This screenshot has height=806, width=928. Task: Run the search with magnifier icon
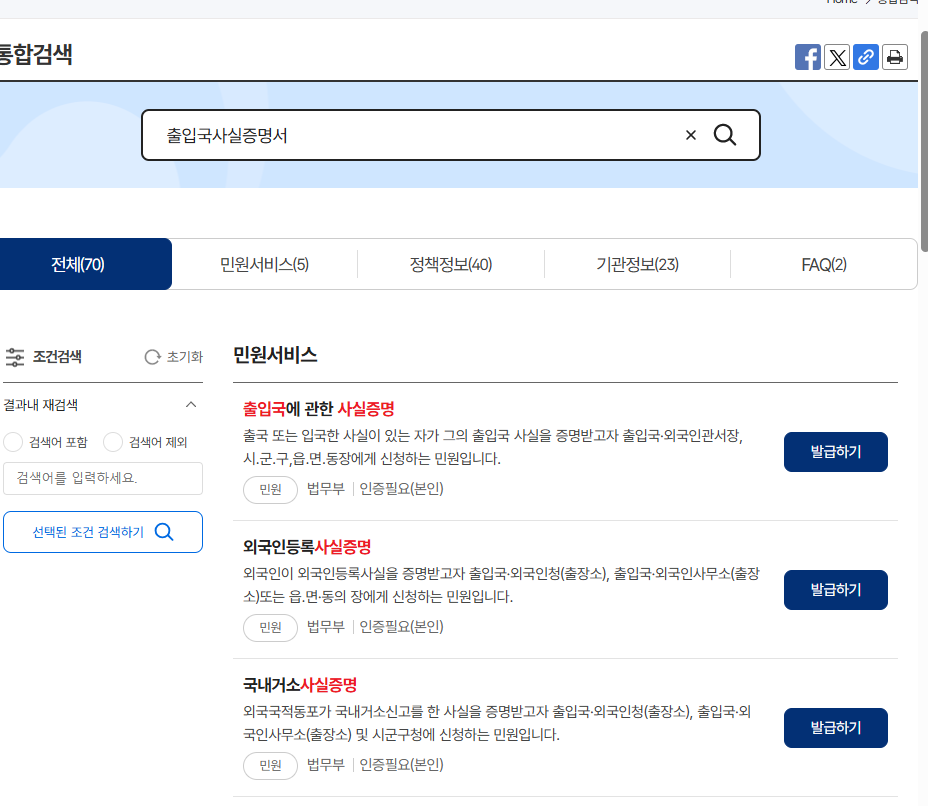(x=724, y=134)
